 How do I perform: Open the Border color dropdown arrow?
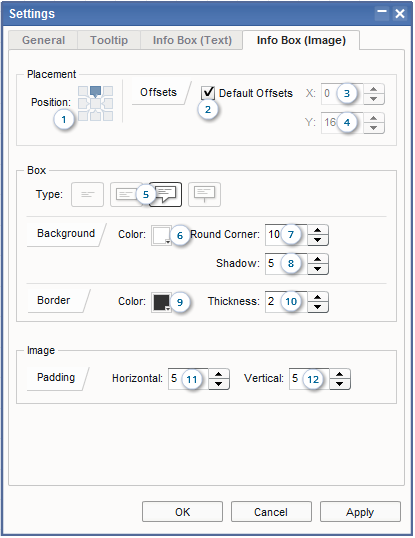pyautogui.click(x=168, y=309)
